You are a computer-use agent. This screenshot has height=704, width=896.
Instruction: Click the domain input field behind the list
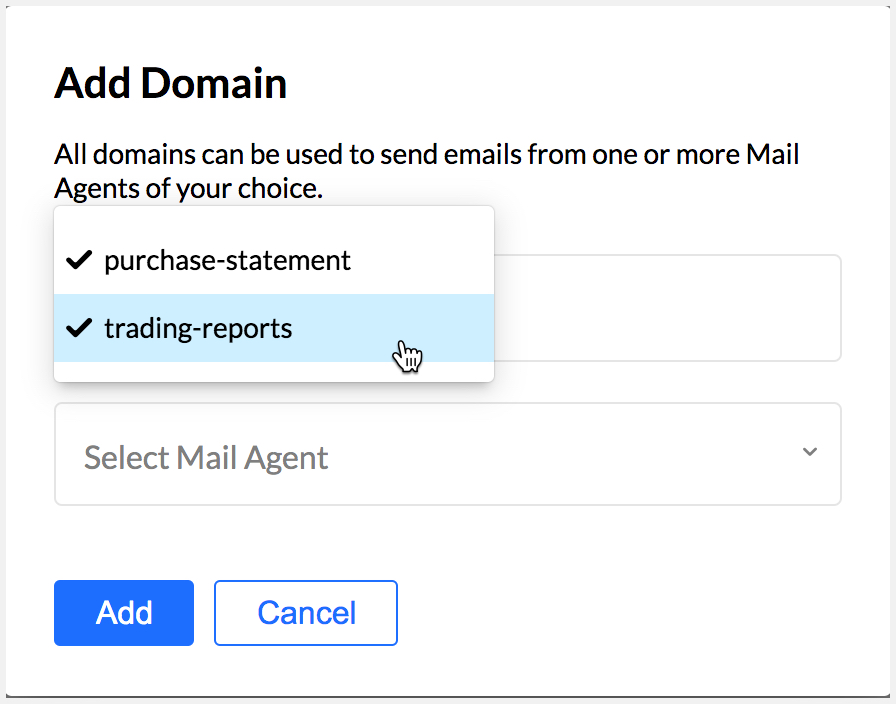coord(670,308)
